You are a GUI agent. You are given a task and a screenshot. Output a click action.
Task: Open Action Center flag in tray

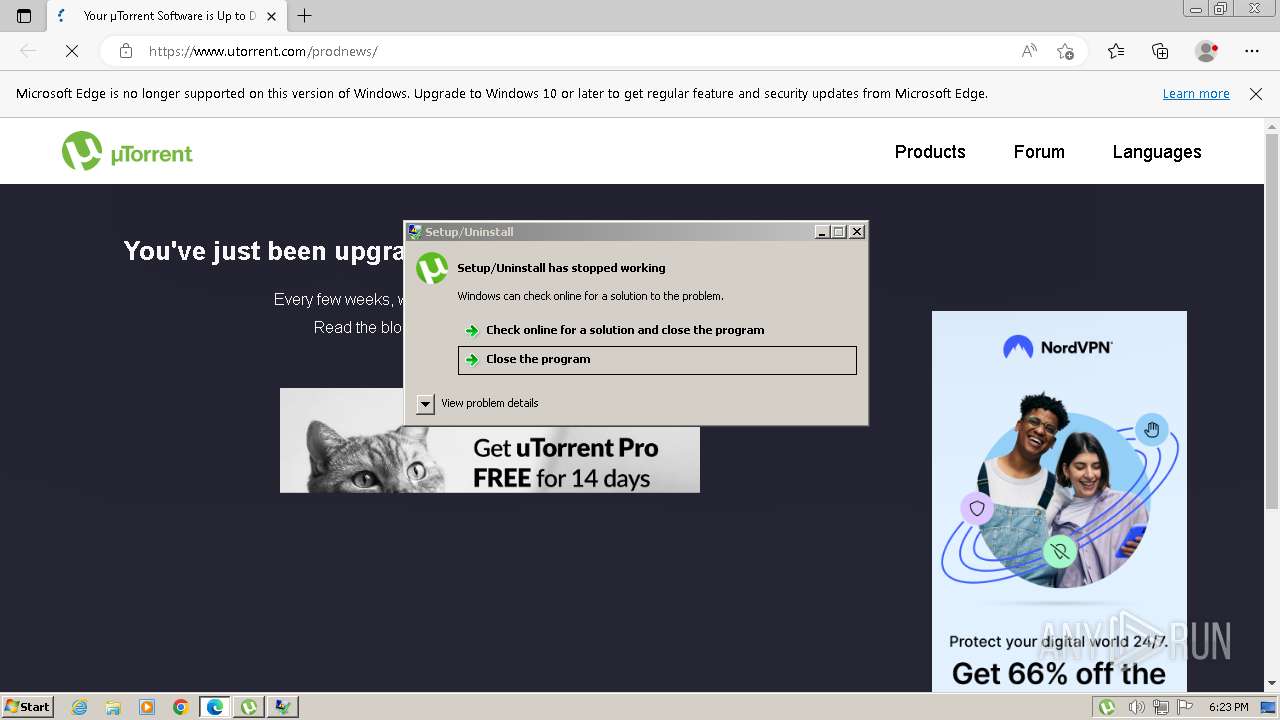coord(1184,707)
